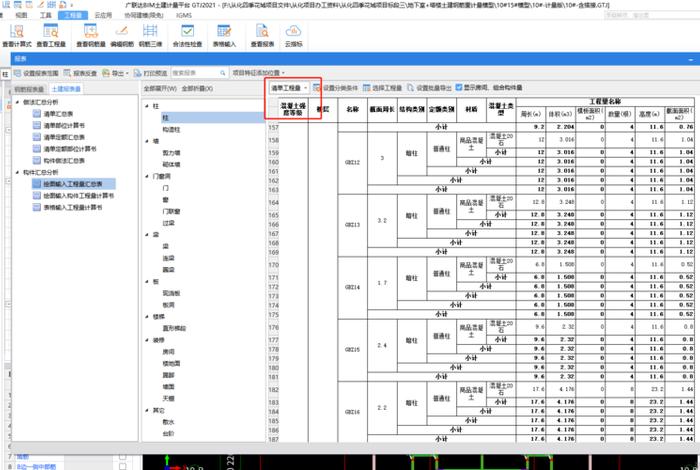This screenshot has height=470, width=700.
Task: Open the 清单工程量 dropdown
Action: [x=289, y=88]
